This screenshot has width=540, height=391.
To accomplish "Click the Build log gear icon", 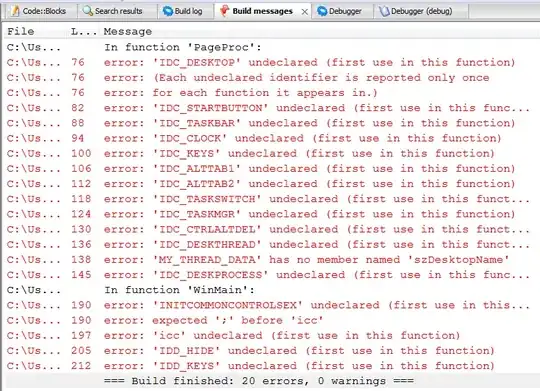I will (168, 11).
